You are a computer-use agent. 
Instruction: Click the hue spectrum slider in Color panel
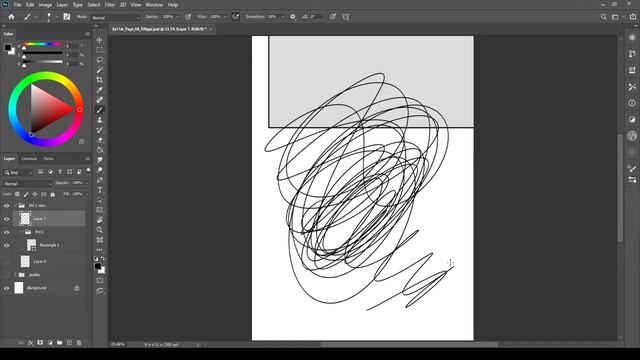43,44
